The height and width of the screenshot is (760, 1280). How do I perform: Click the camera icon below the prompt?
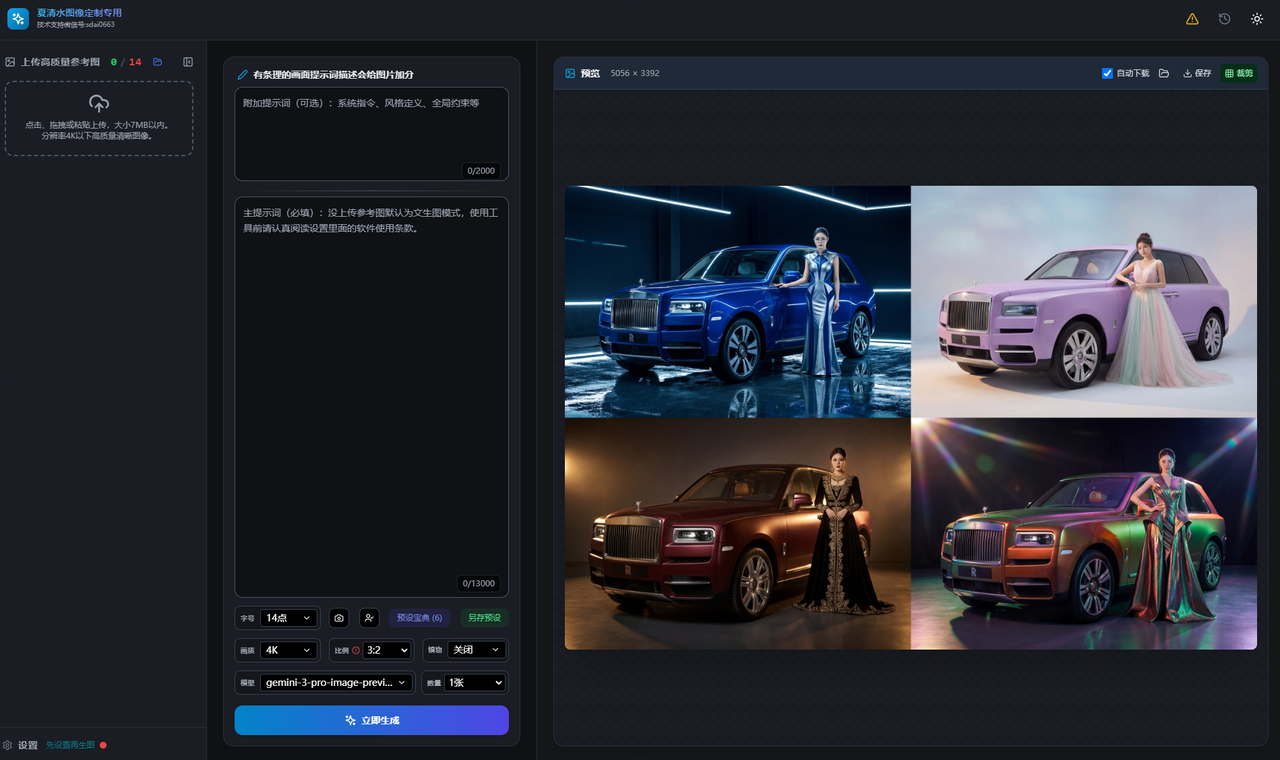coord(339,618)
